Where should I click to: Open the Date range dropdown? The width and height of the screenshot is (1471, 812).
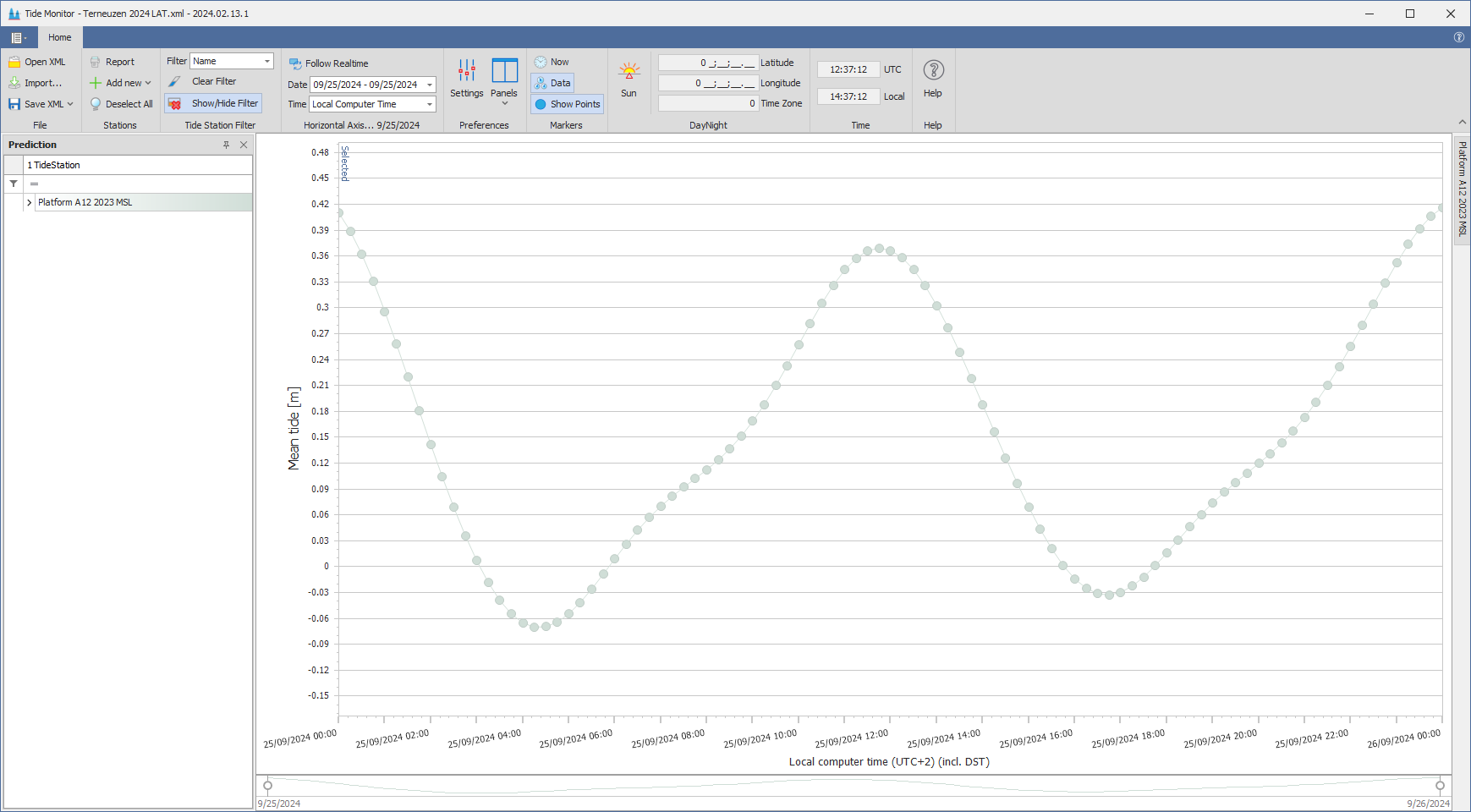[x=430, y=85]
